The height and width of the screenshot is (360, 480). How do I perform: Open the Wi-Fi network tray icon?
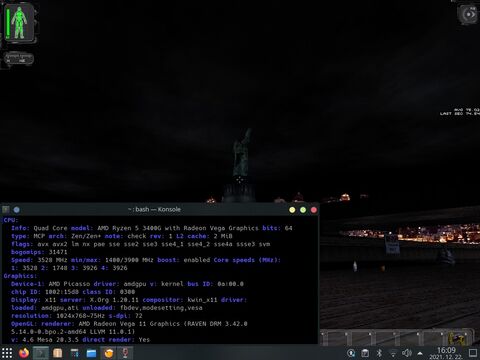pyautogui.click(x=393, y=353)
